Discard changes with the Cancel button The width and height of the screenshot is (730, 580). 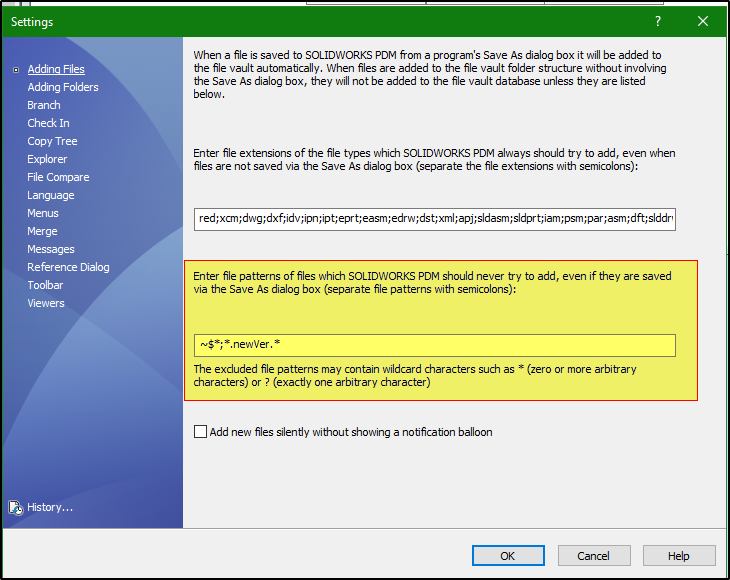pyautogui.click(x=594, y=556)
